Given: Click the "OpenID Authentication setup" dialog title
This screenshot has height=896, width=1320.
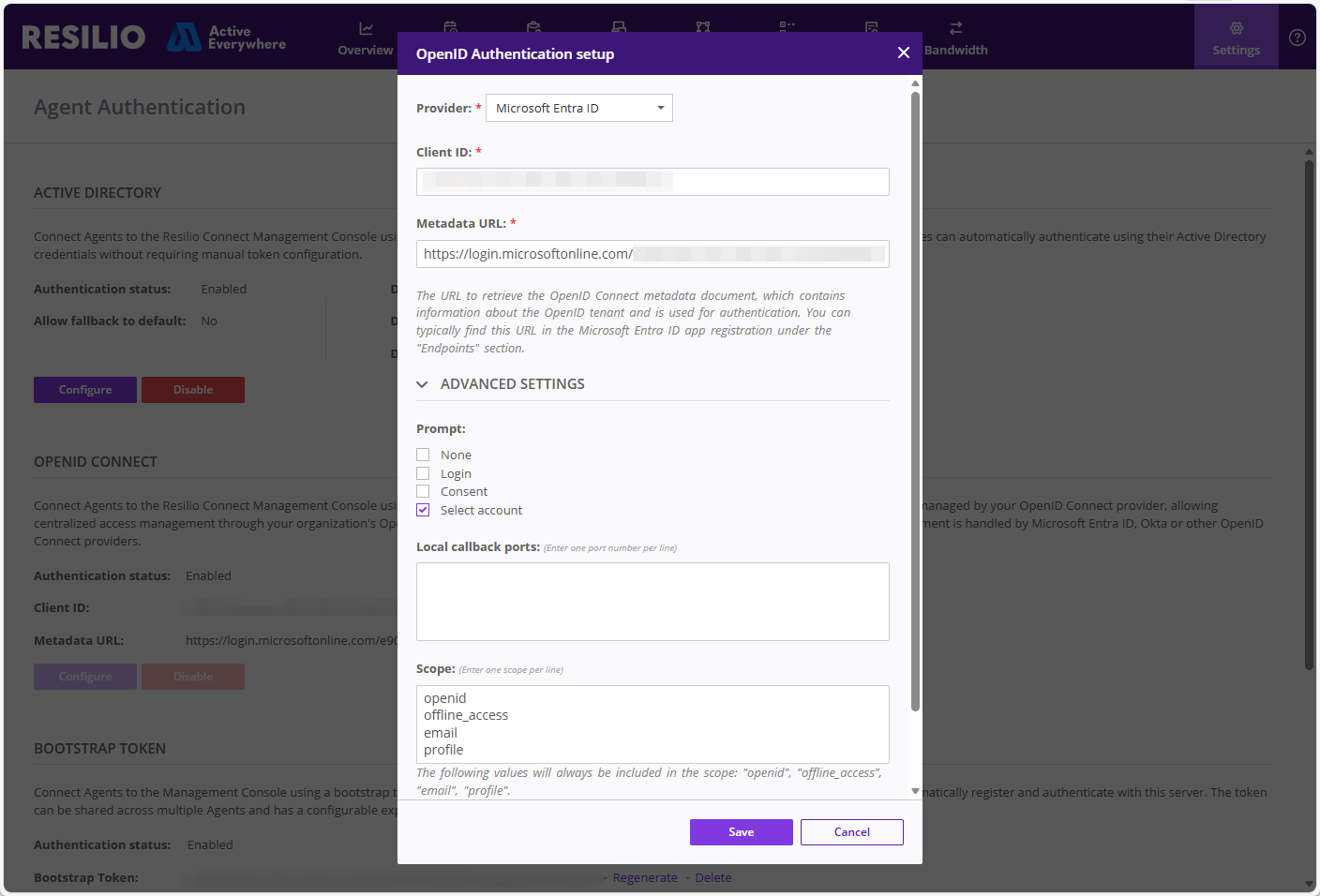Looking at the screenshot, I should click(515, 54).
